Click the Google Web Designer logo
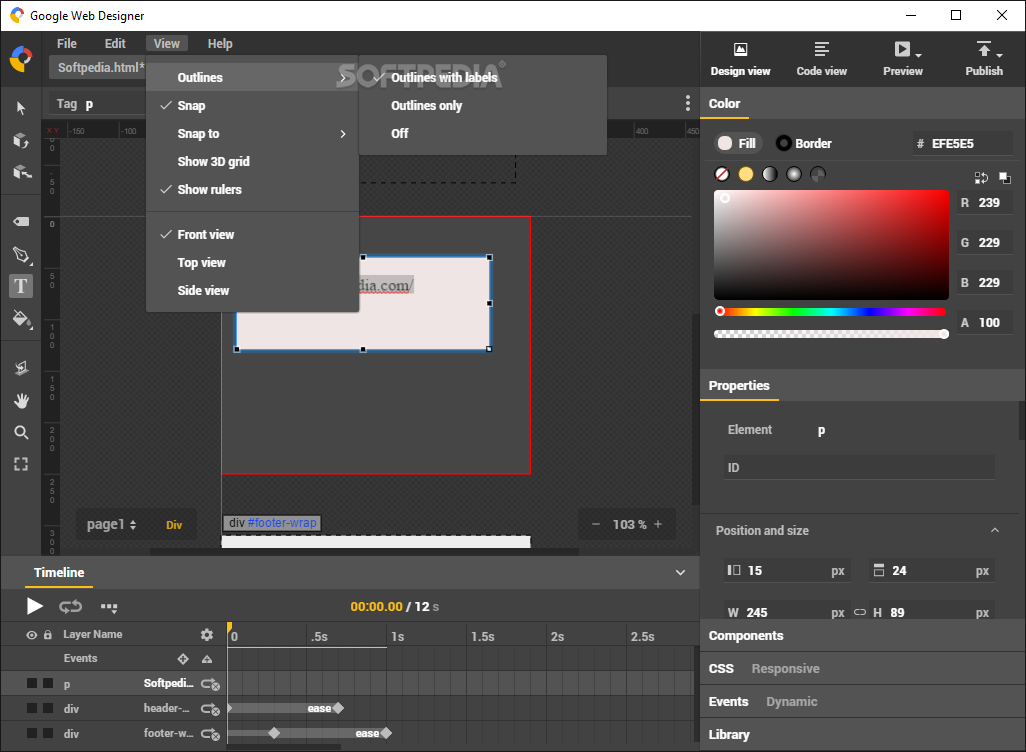Image resolution: width=1026 pixels, height=752 pixels. point(21,59)
